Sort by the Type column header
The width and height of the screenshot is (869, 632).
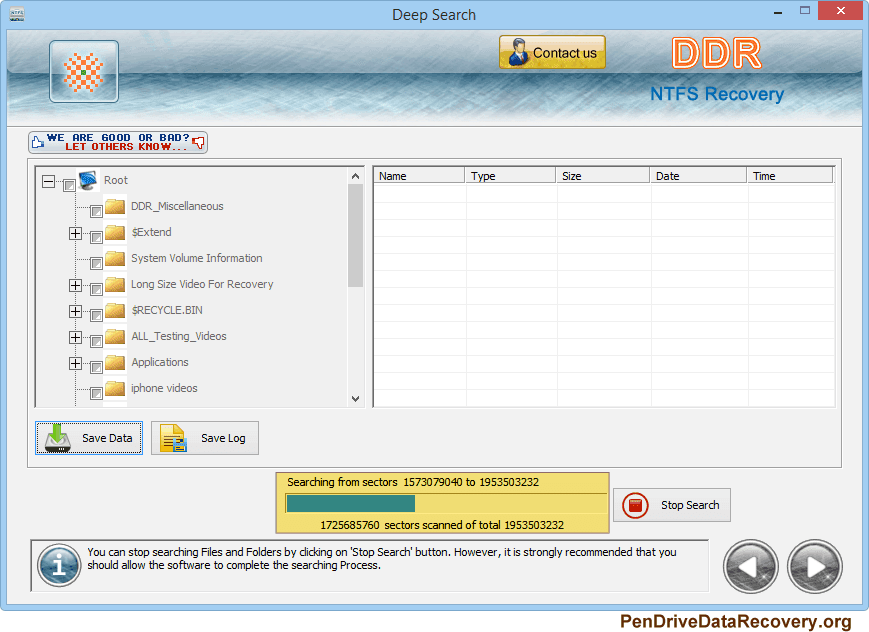[510, 176]
